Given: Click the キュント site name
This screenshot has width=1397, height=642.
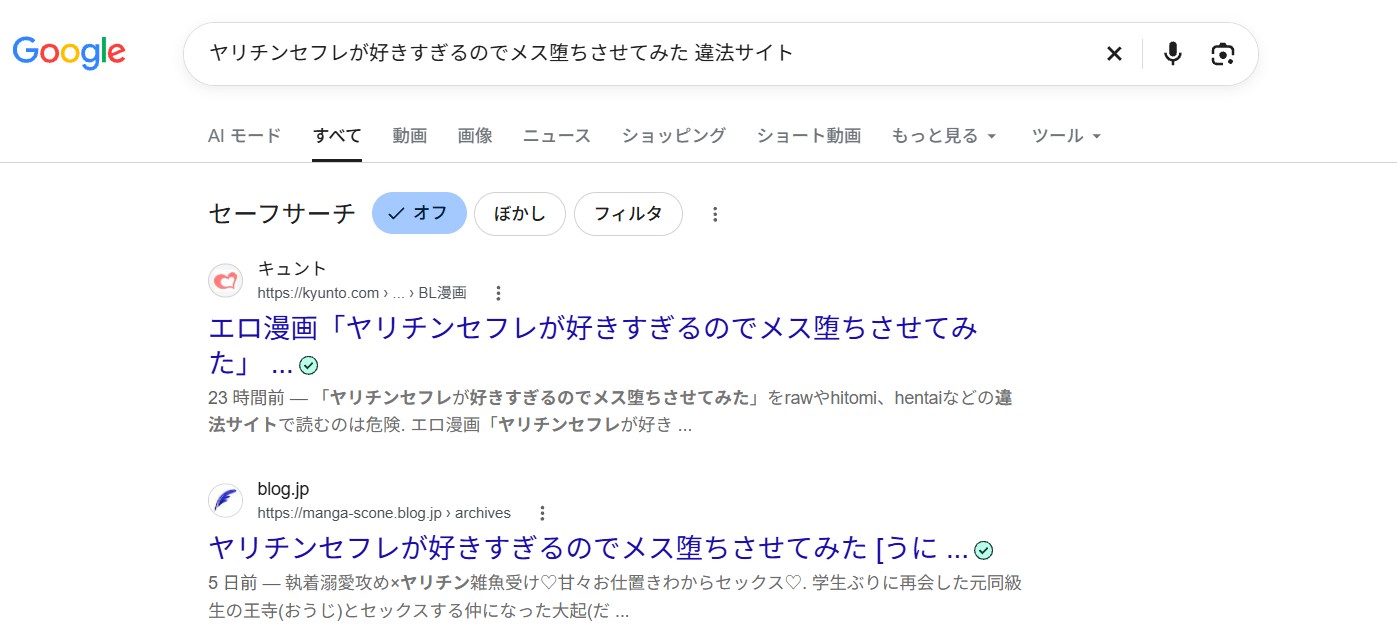Looking at the screenshot, I should (x=292, y=268).
